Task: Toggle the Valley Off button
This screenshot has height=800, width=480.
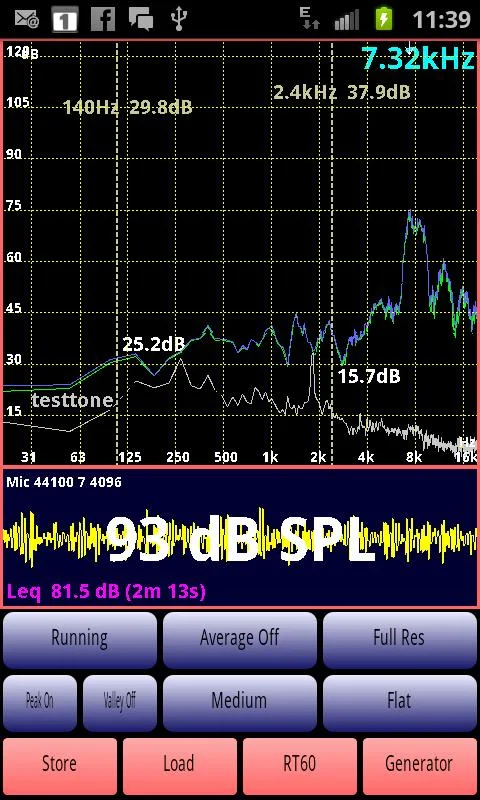Action: pos(120,704)
